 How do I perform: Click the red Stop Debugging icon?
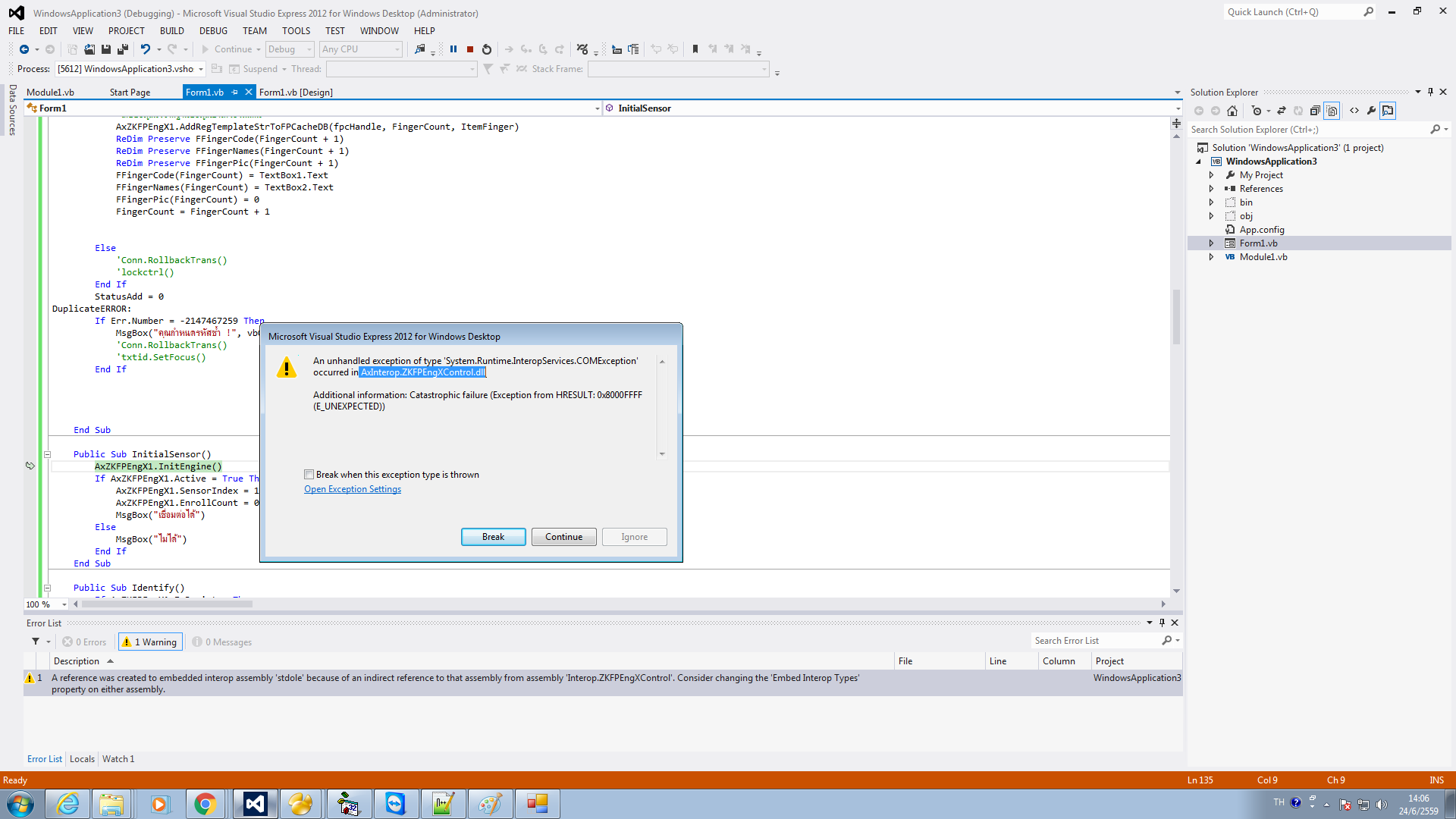tap(470, 49)
